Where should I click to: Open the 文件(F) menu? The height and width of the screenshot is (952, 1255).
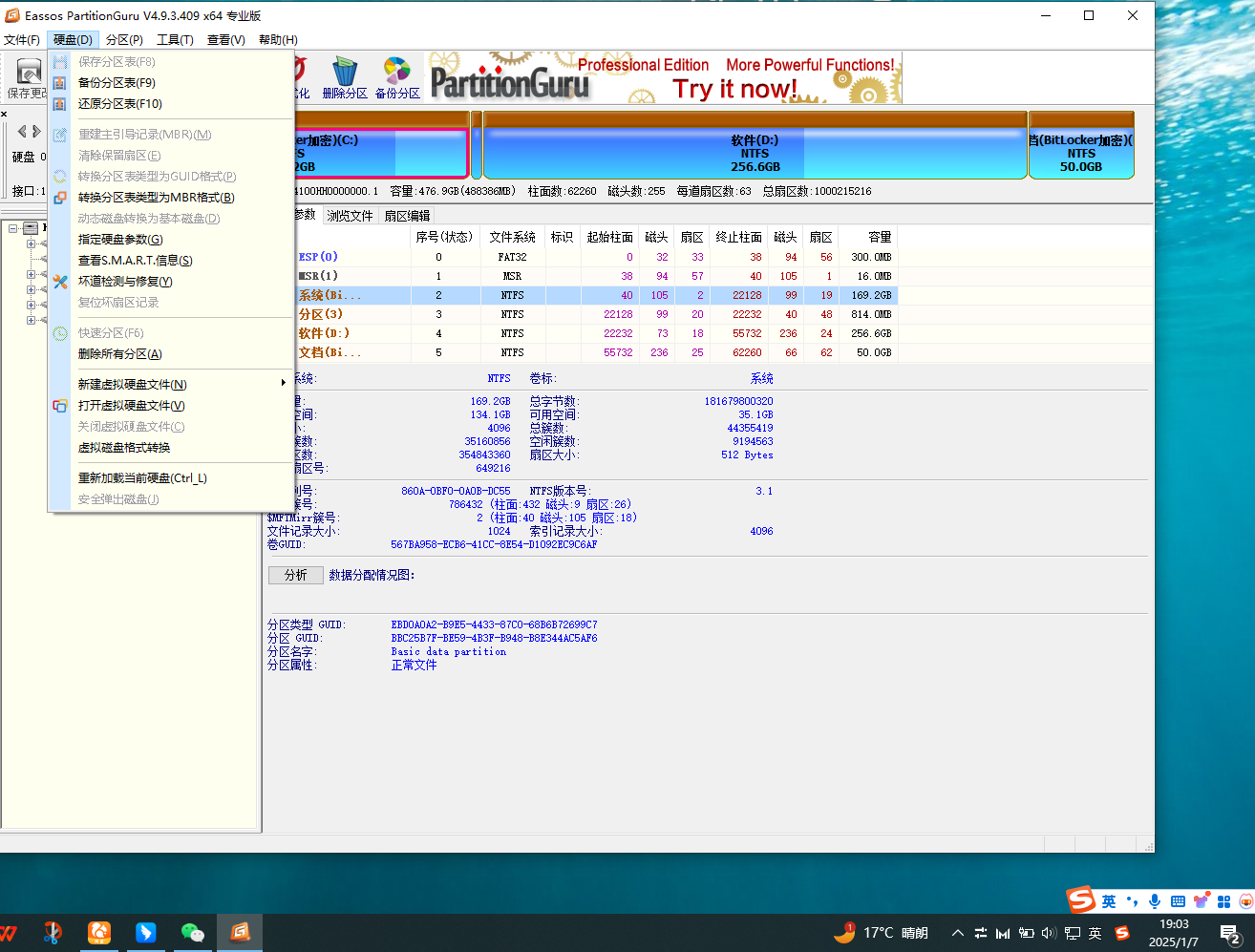pos(22,40)
